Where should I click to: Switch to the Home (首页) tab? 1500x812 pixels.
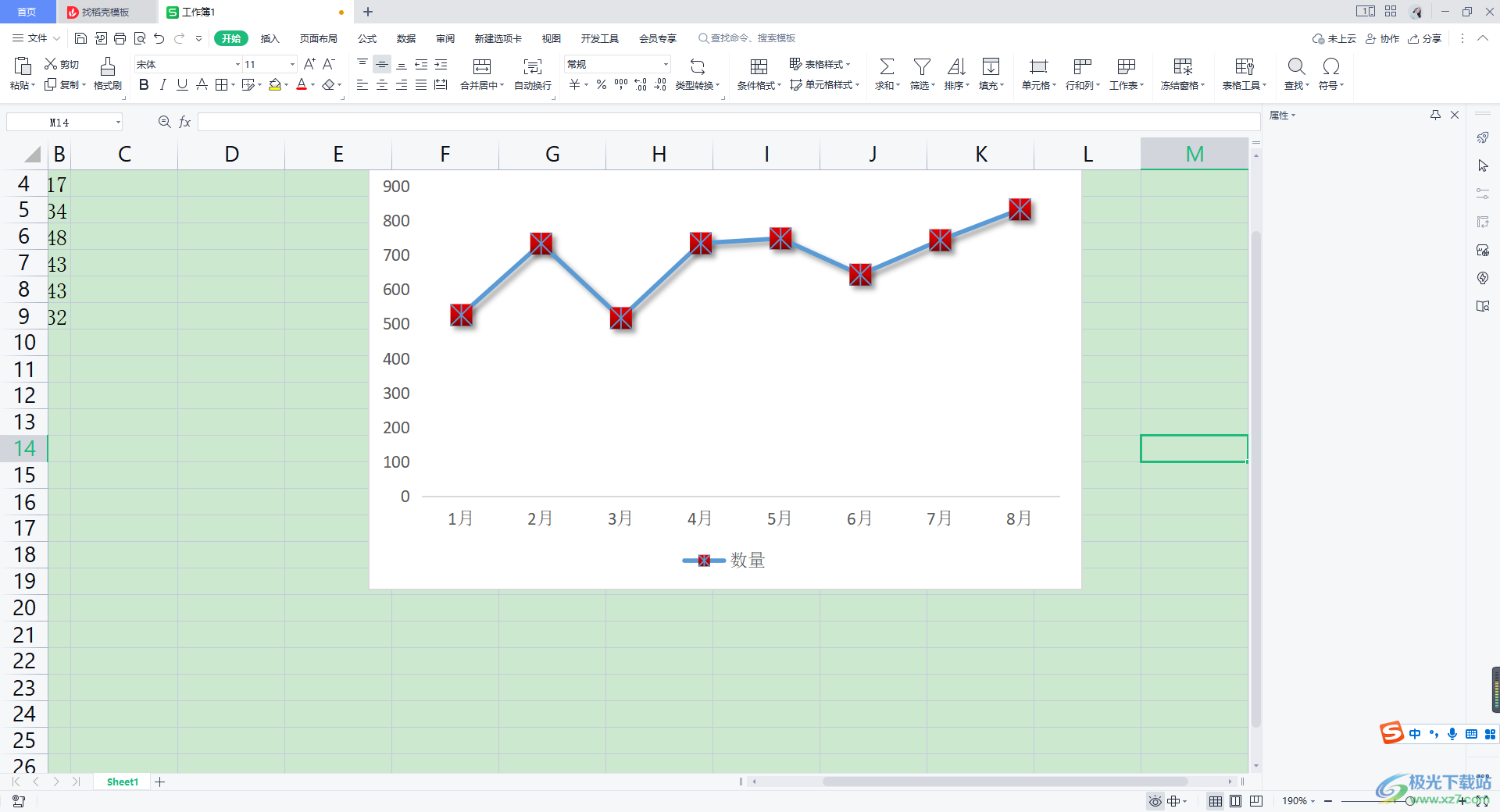(x=27, y=12)
